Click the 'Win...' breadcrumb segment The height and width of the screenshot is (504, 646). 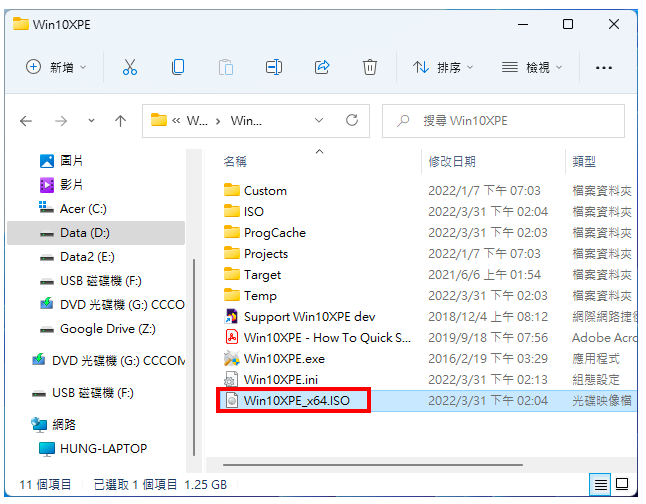tap(246, 121)
